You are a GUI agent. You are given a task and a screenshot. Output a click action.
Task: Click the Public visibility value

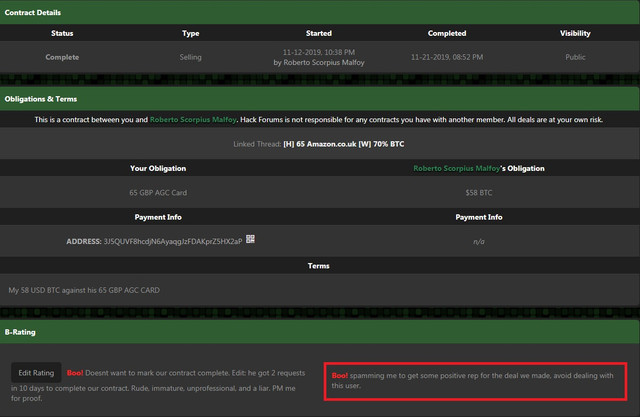click(x=575, y=57)
